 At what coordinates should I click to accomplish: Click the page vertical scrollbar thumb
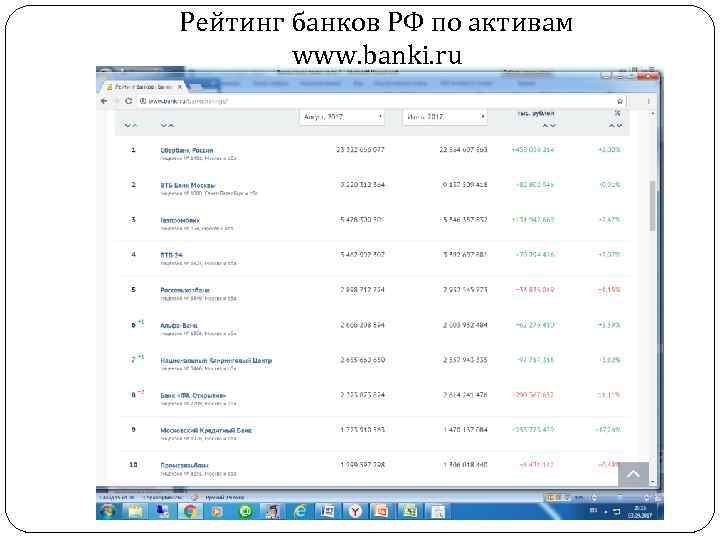pos(653,206)
